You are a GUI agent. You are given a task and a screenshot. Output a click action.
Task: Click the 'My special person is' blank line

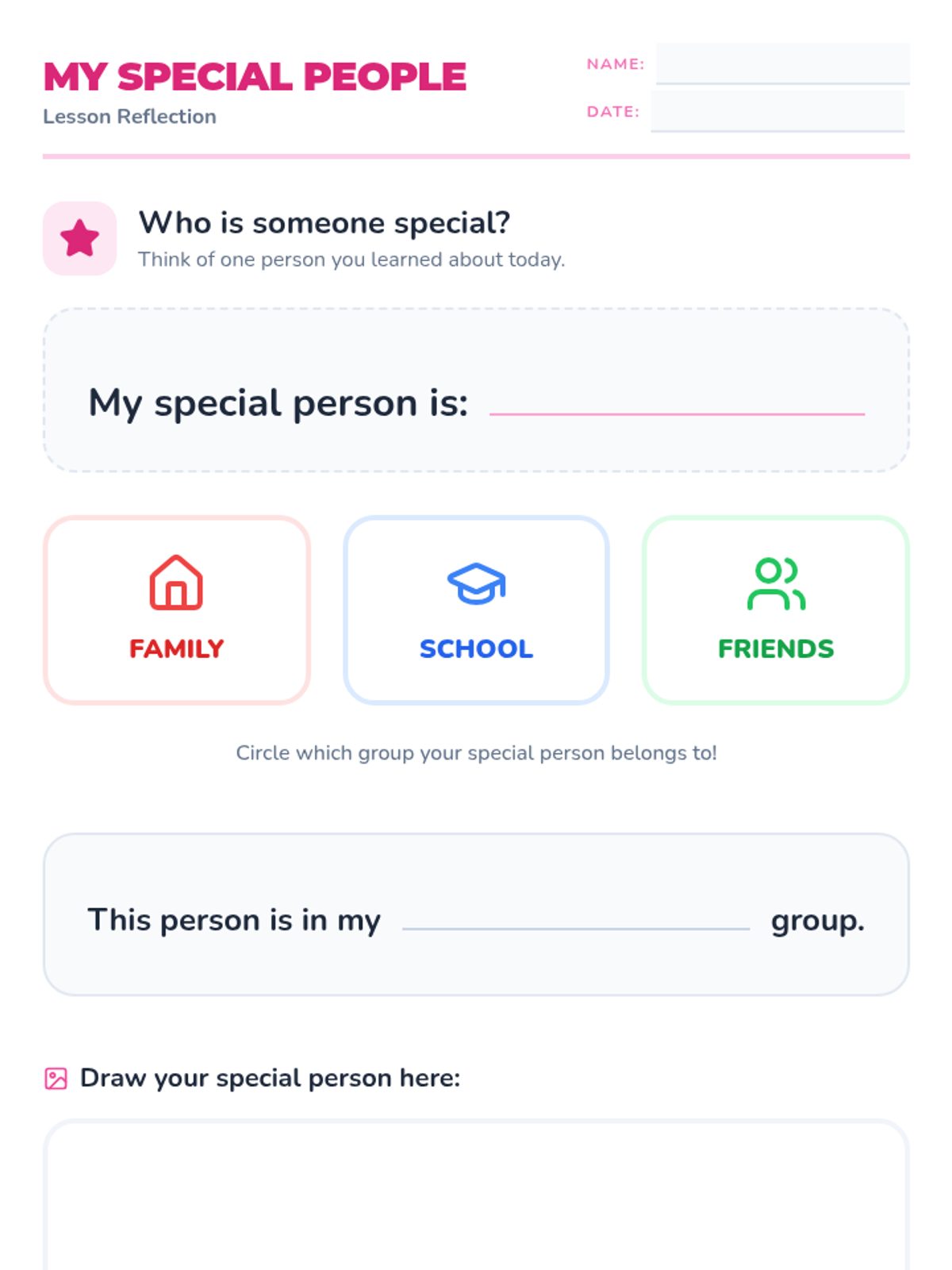677,403
